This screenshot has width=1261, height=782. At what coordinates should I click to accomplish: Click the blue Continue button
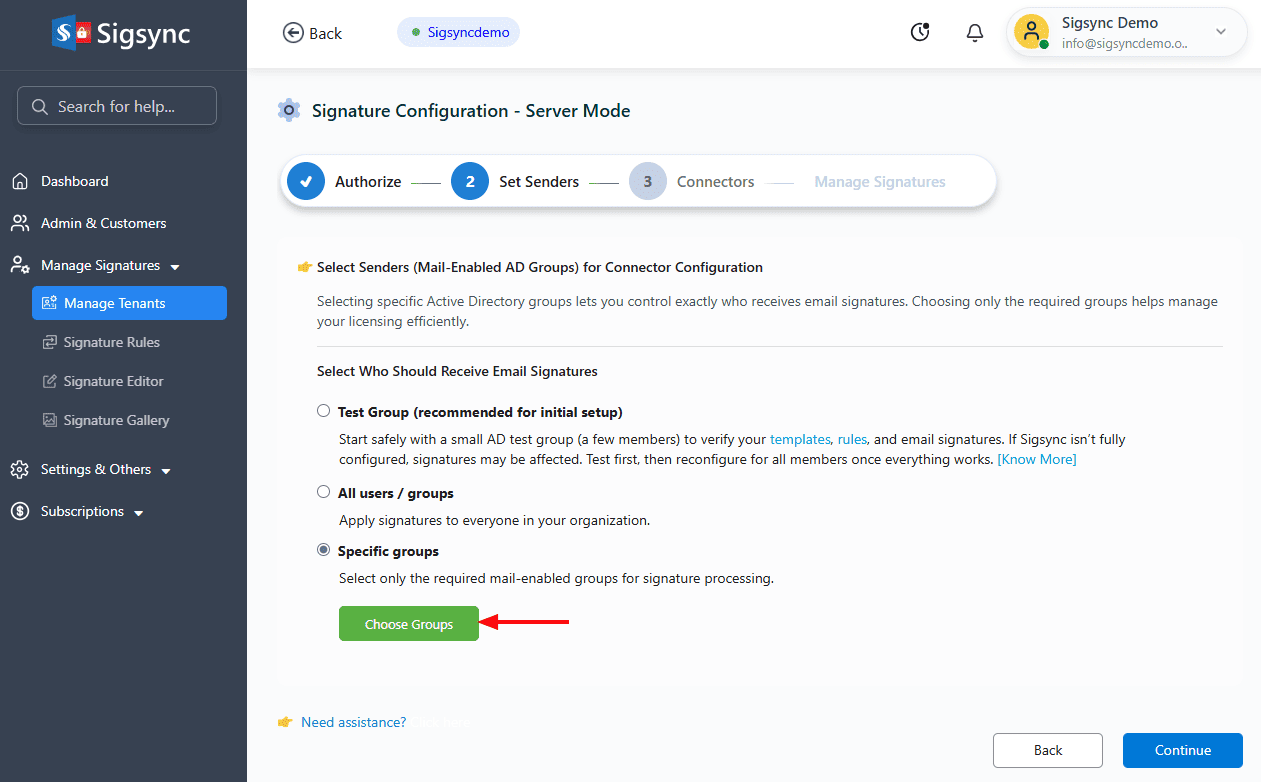click(x=1182, y=750)
